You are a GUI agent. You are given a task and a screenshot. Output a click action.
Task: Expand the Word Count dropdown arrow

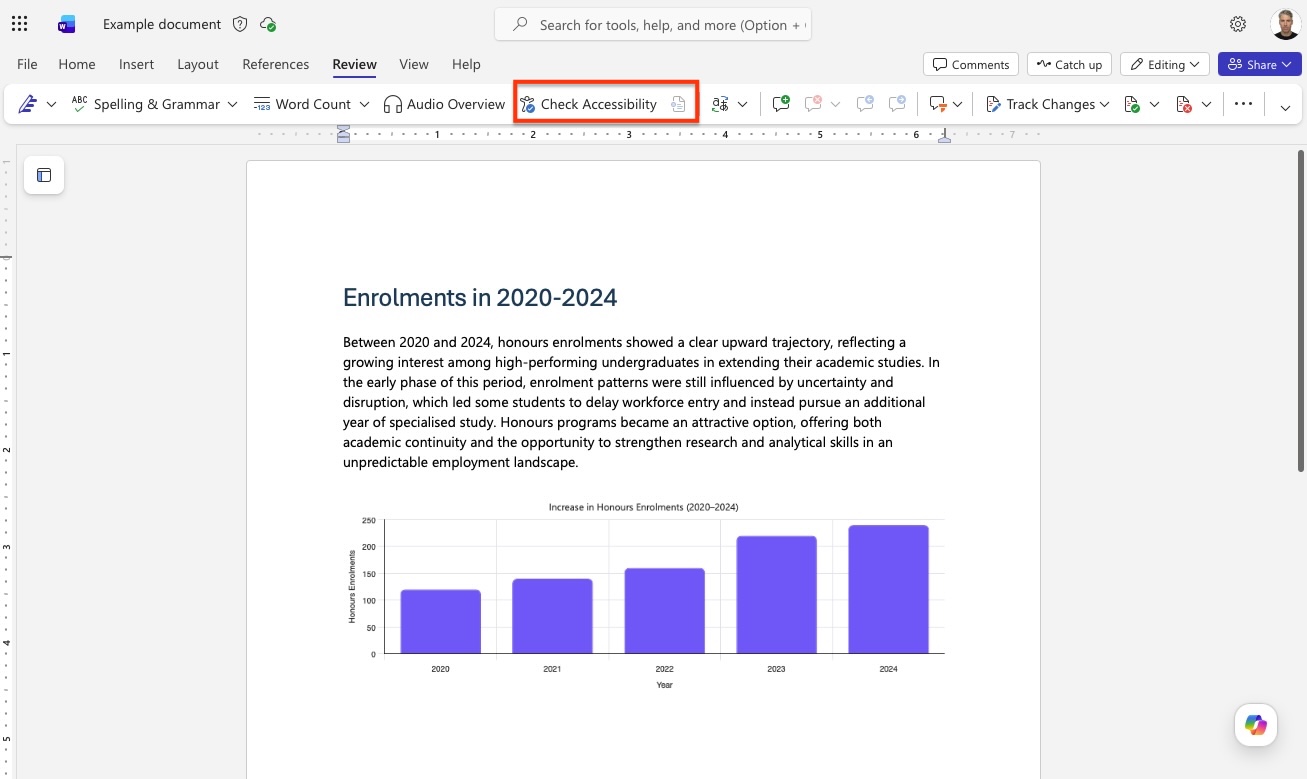tap(364, 104)
